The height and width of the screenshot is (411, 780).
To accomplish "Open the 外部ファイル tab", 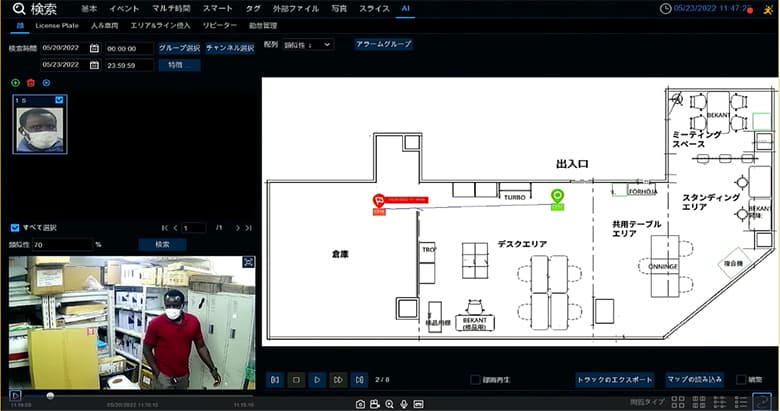I will tap(295, 8).
